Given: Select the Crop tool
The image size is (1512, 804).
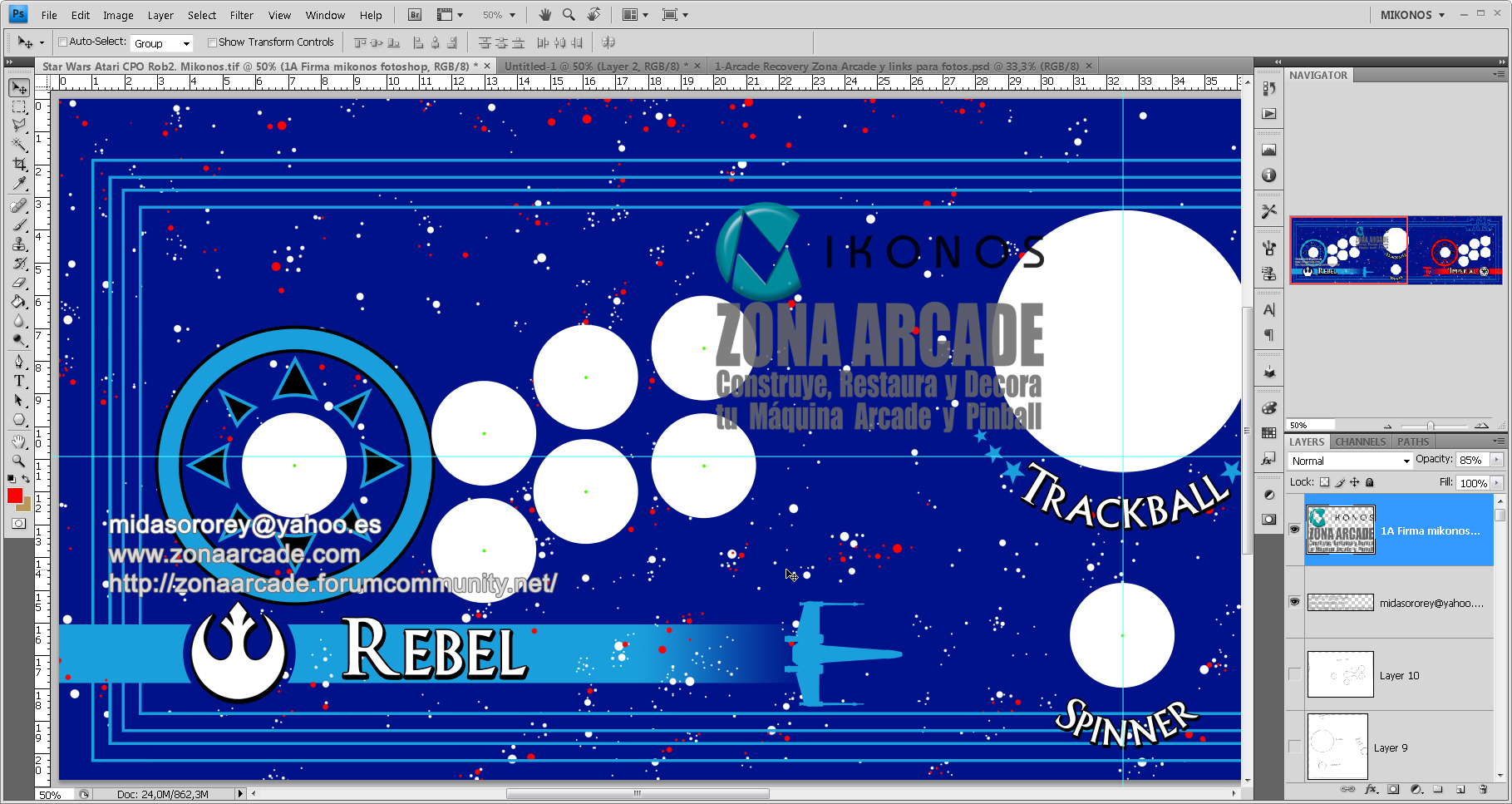Looking at the screenshot, I should tap(19, 165).
